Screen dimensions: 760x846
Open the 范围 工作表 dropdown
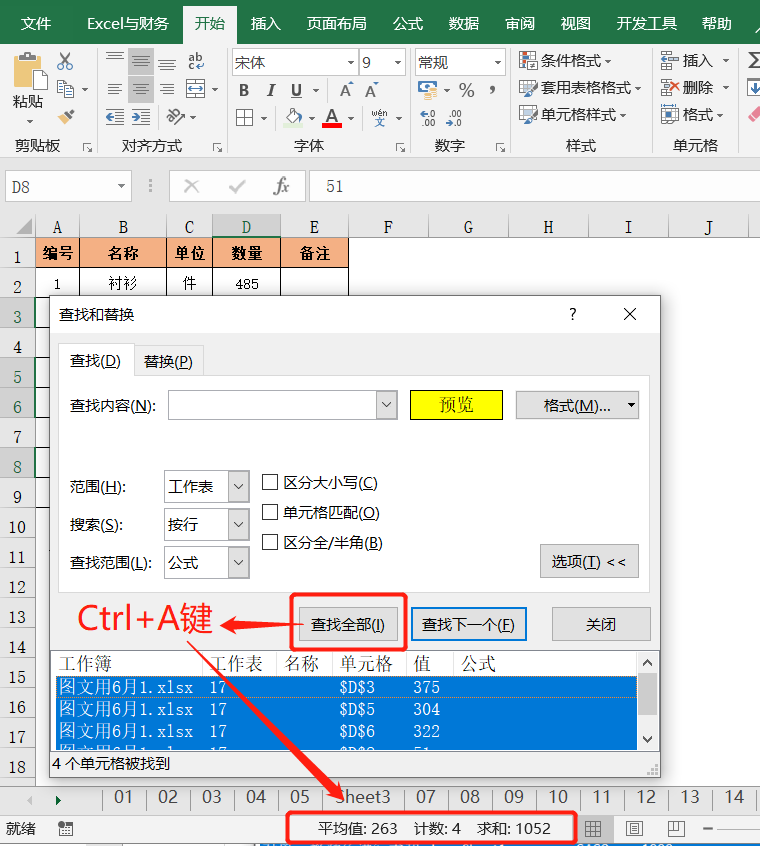tap(238, 486)
